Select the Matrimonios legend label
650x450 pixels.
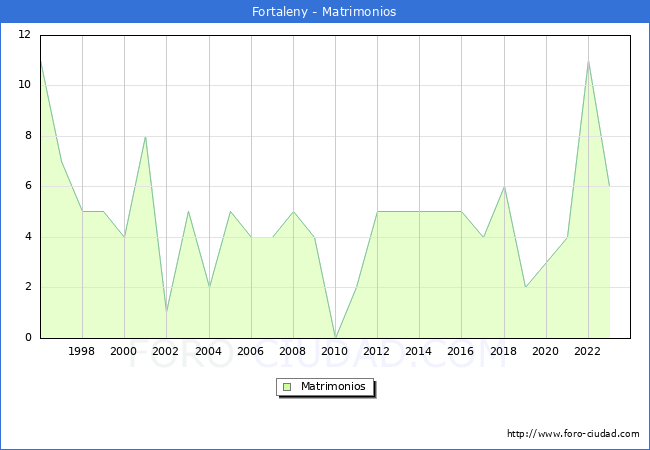pyautogui.click(x=334, y=386)
